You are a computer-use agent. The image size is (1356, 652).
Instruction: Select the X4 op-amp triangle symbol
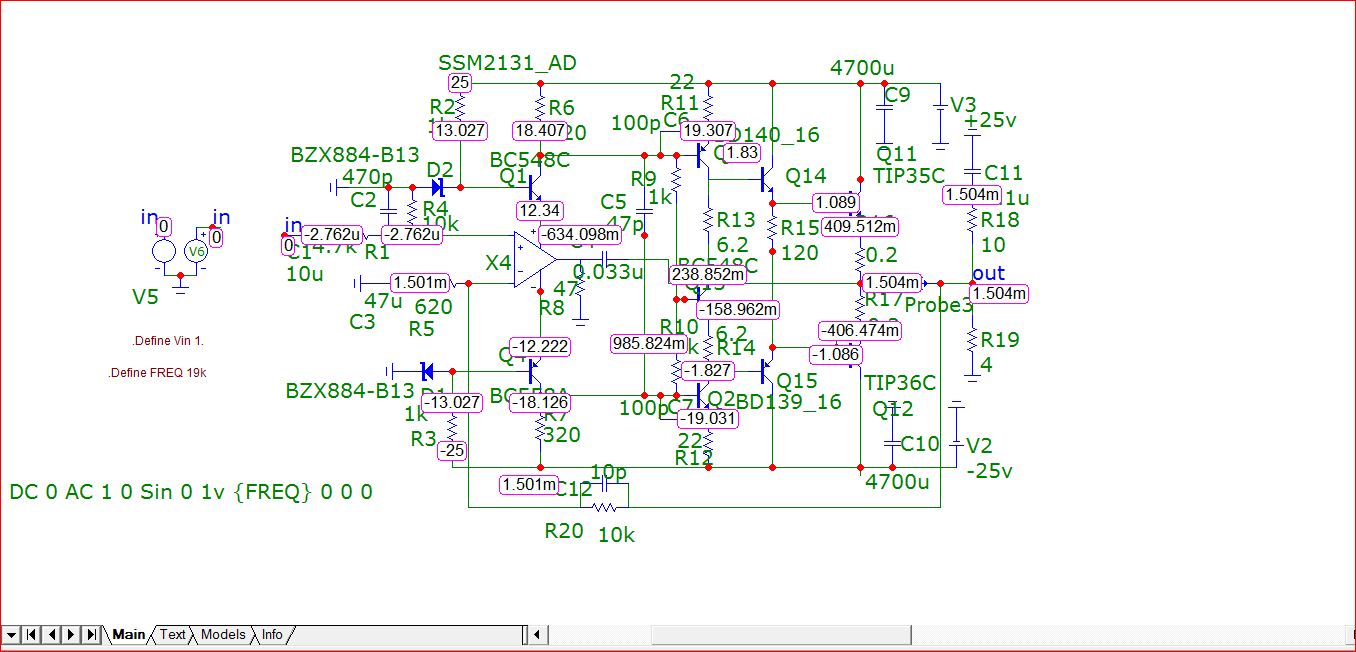coord(535,260)
